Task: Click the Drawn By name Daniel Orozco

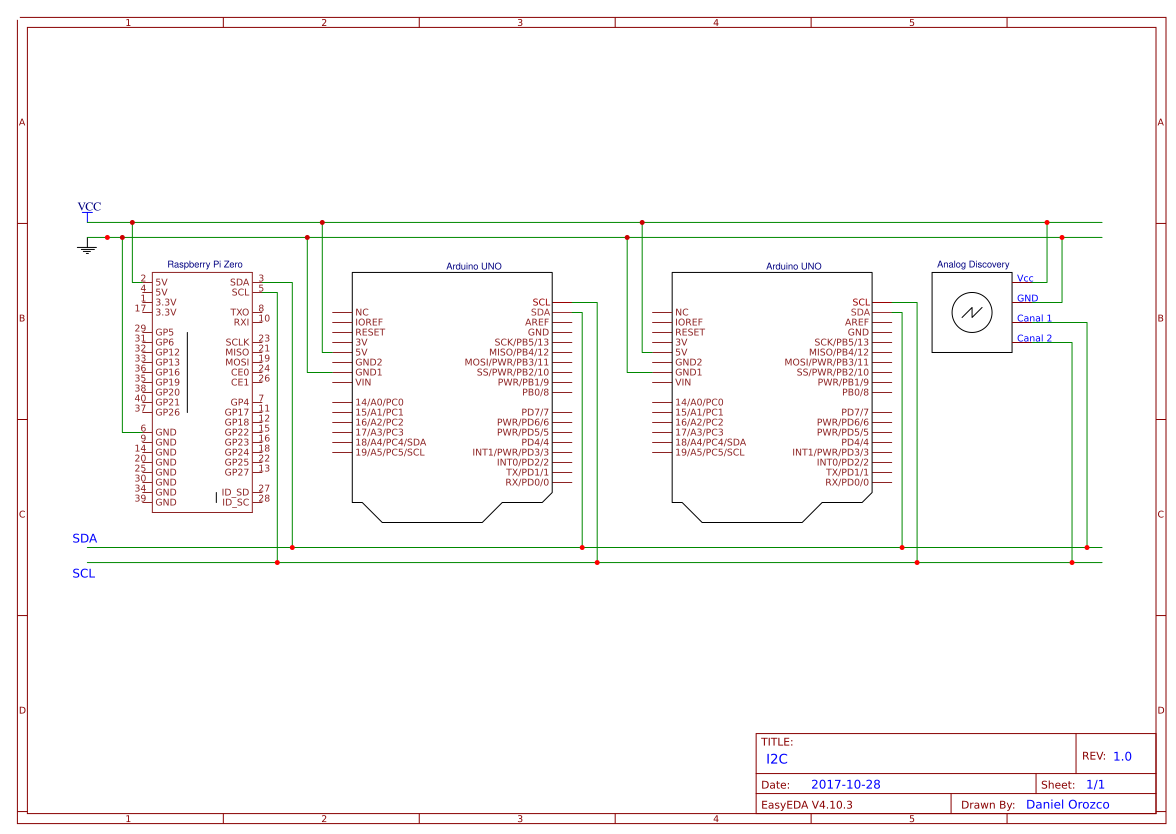Action: point(1066,804)
